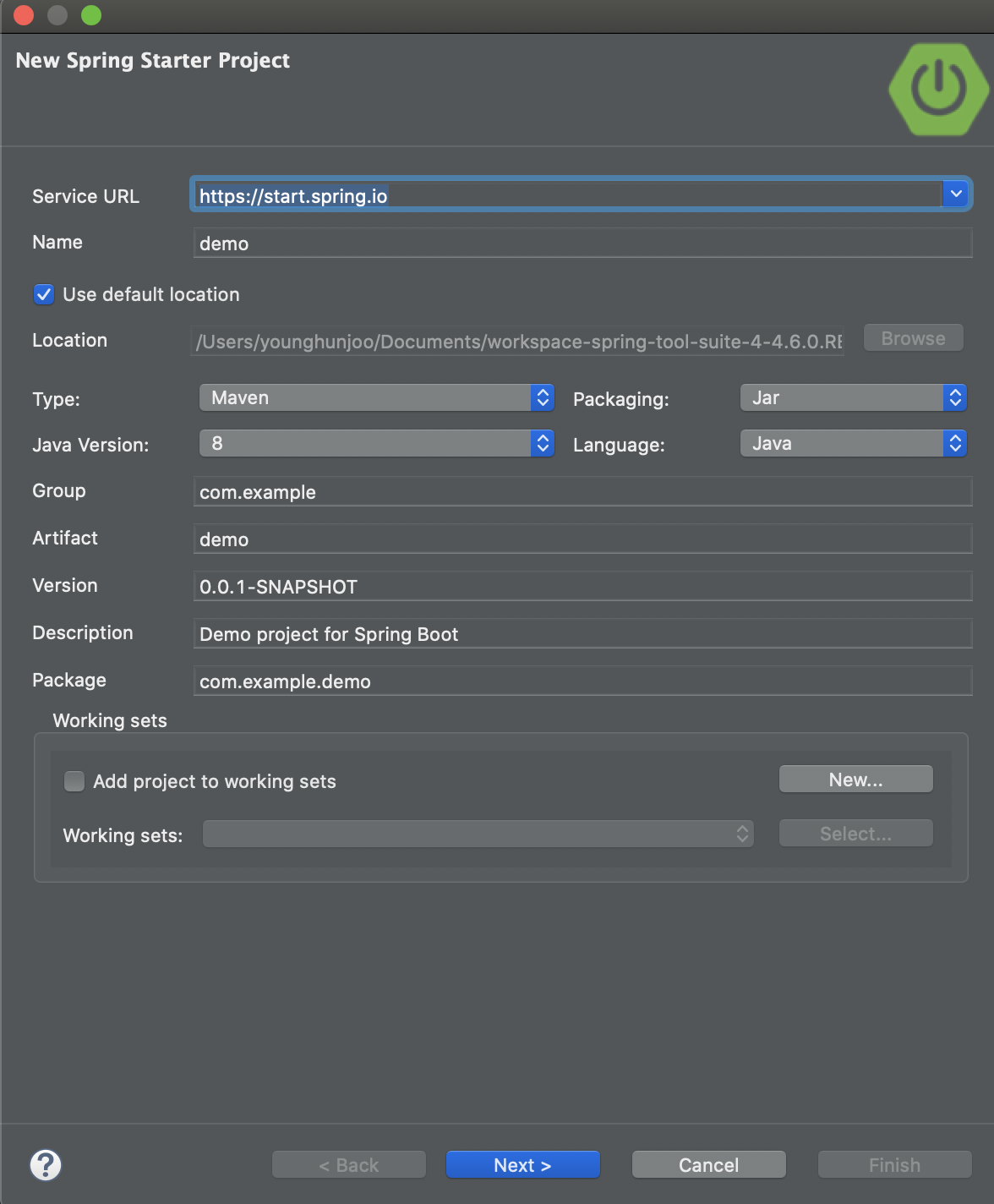The image size is (994, 1204).
Task: Click the green maximize window button
Action: (x=91, y=15)
